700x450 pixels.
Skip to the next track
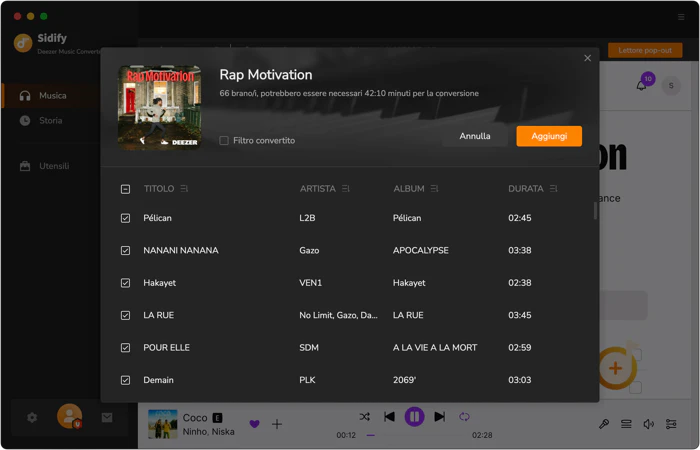440,417
